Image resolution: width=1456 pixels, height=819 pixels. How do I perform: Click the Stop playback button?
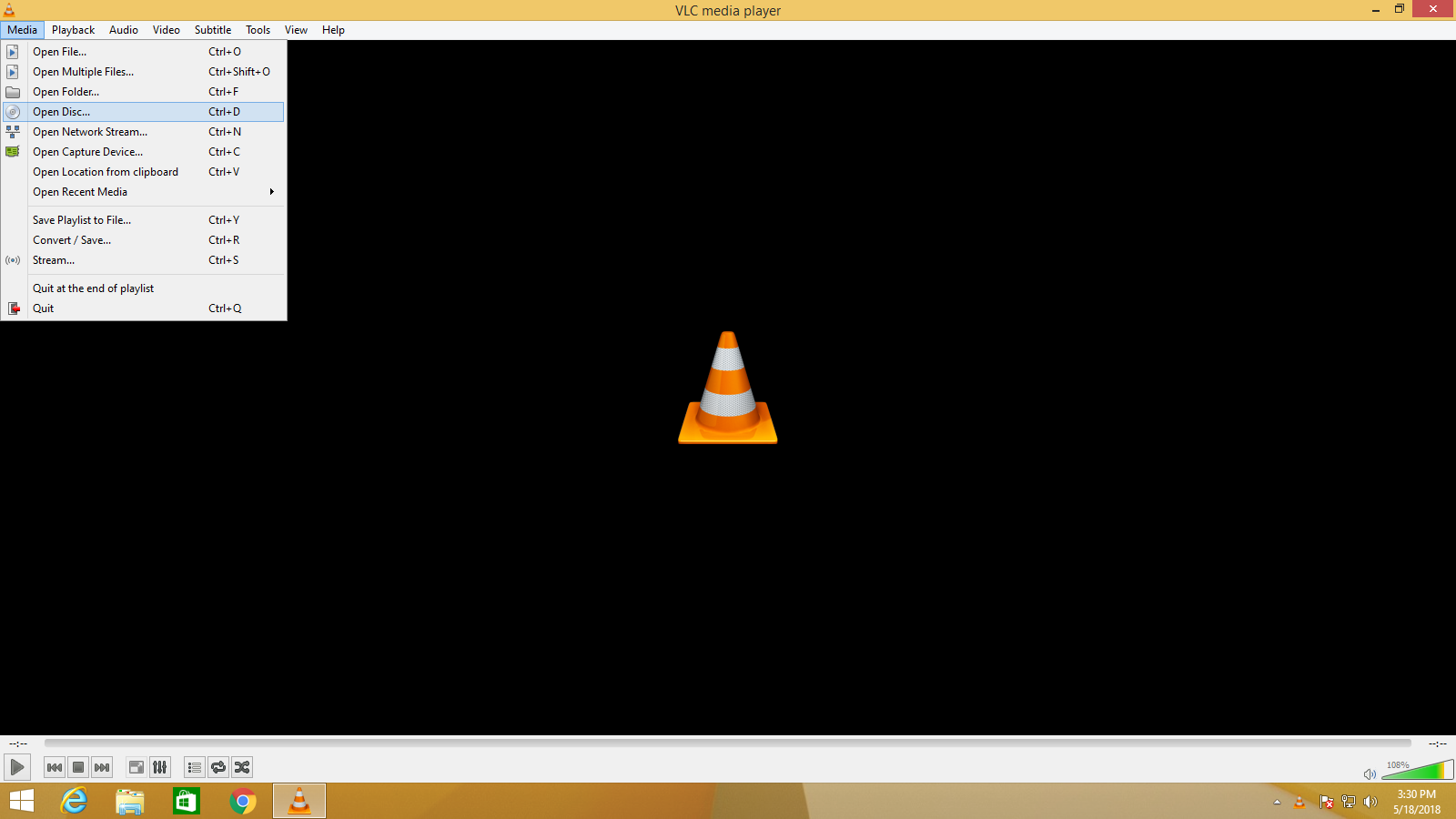click(78, 767)
